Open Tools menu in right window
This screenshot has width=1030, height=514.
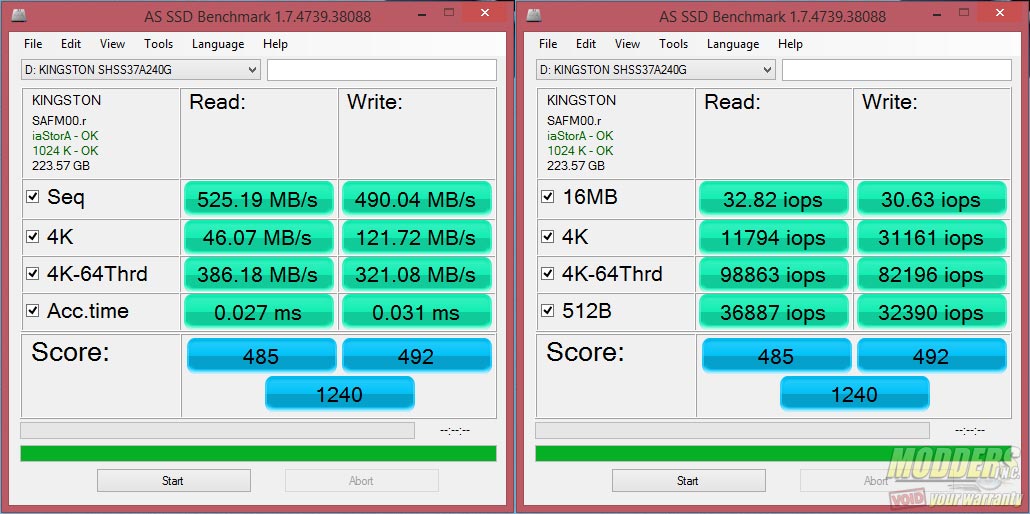tap(673, 44)
